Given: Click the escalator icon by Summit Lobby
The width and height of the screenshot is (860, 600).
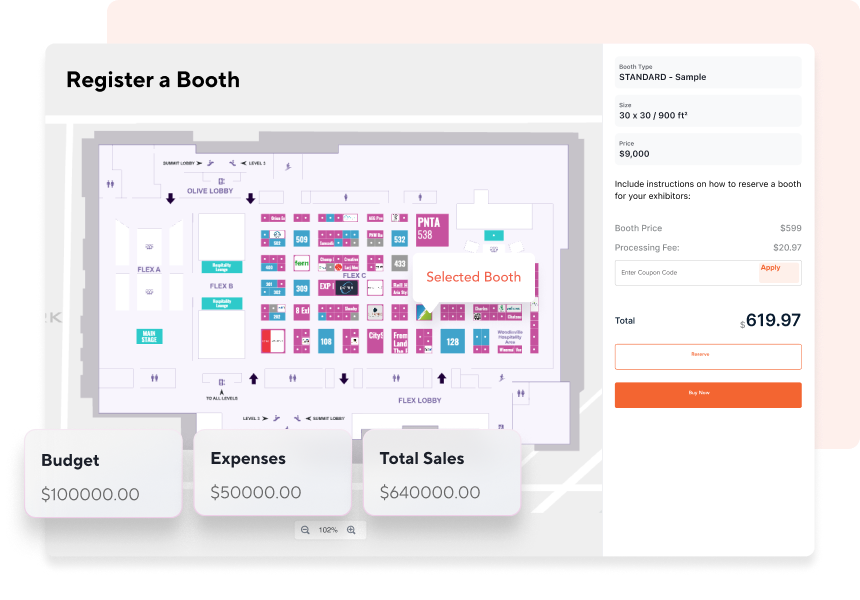Looking at the screenshot, I should click(x=209, y=163).
